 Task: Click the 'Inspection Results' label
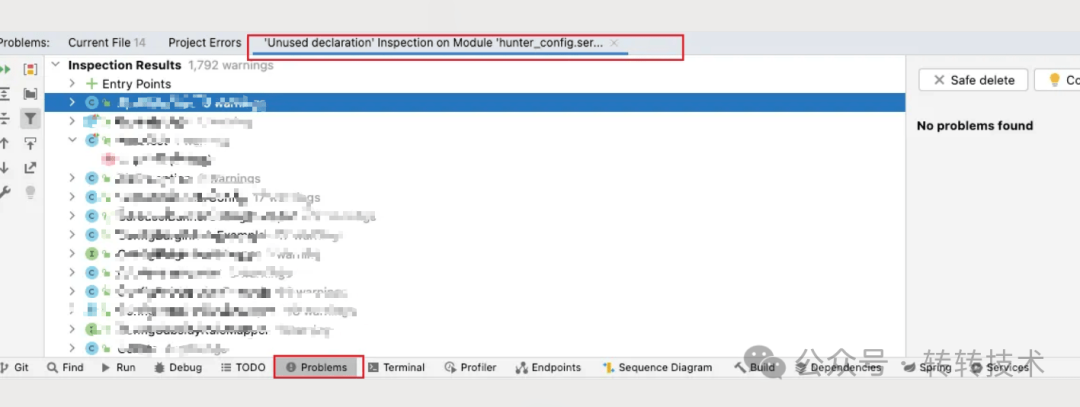(x=125, y=65)
